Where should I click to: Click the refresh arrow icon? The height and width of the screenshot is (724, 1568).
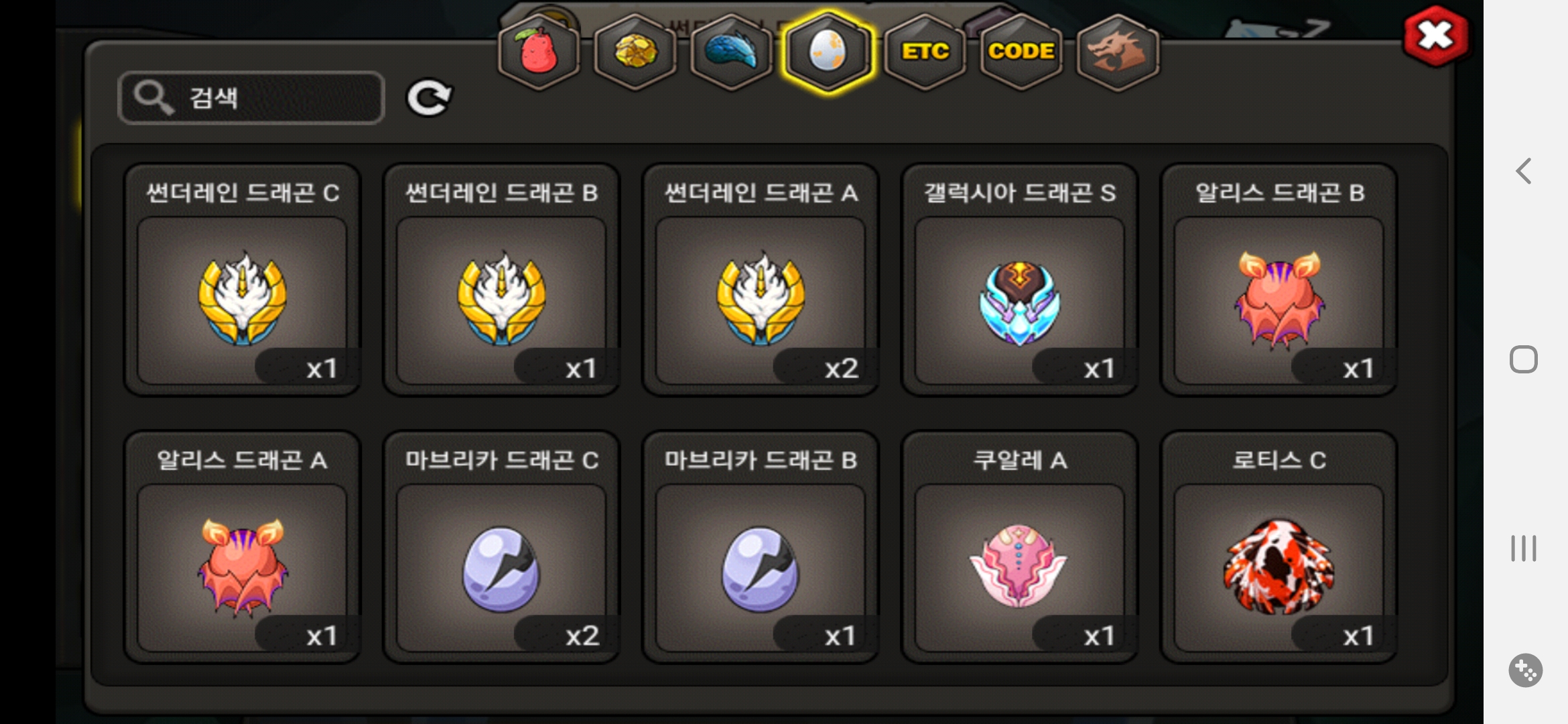(430, 98)
